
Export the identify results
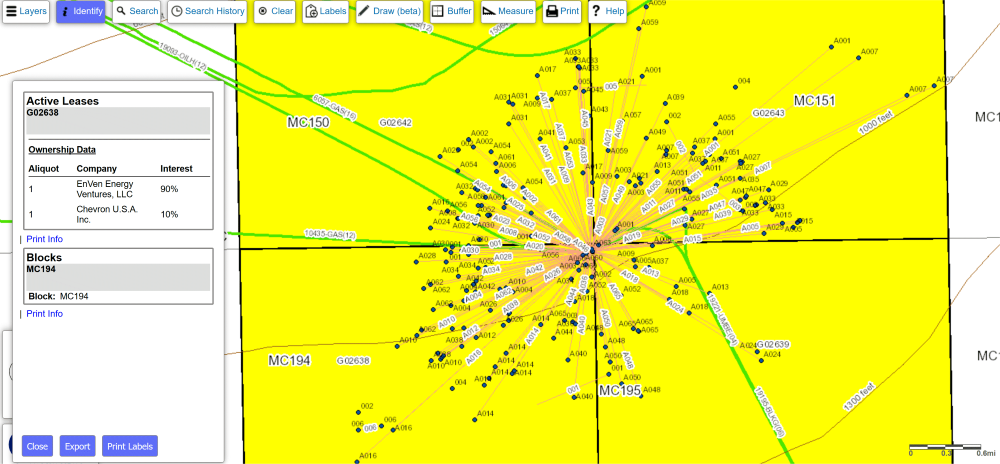(x=77, y=446)
